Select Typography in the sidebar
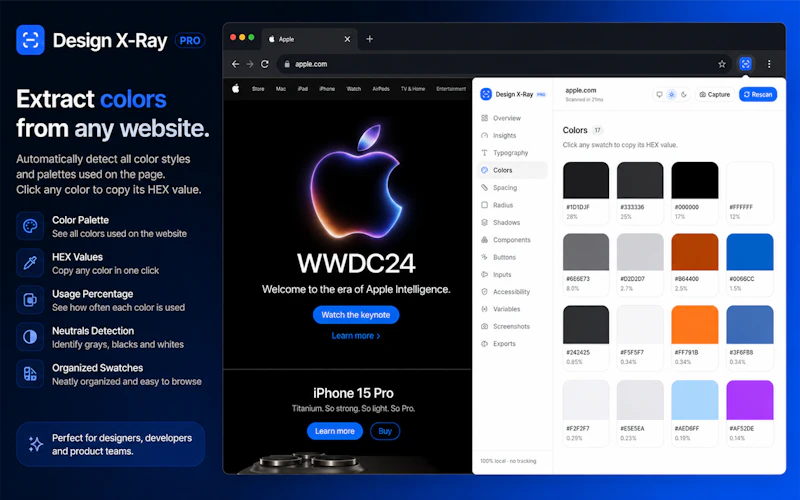This screenshot has width=800, height=500. point(513,153)
